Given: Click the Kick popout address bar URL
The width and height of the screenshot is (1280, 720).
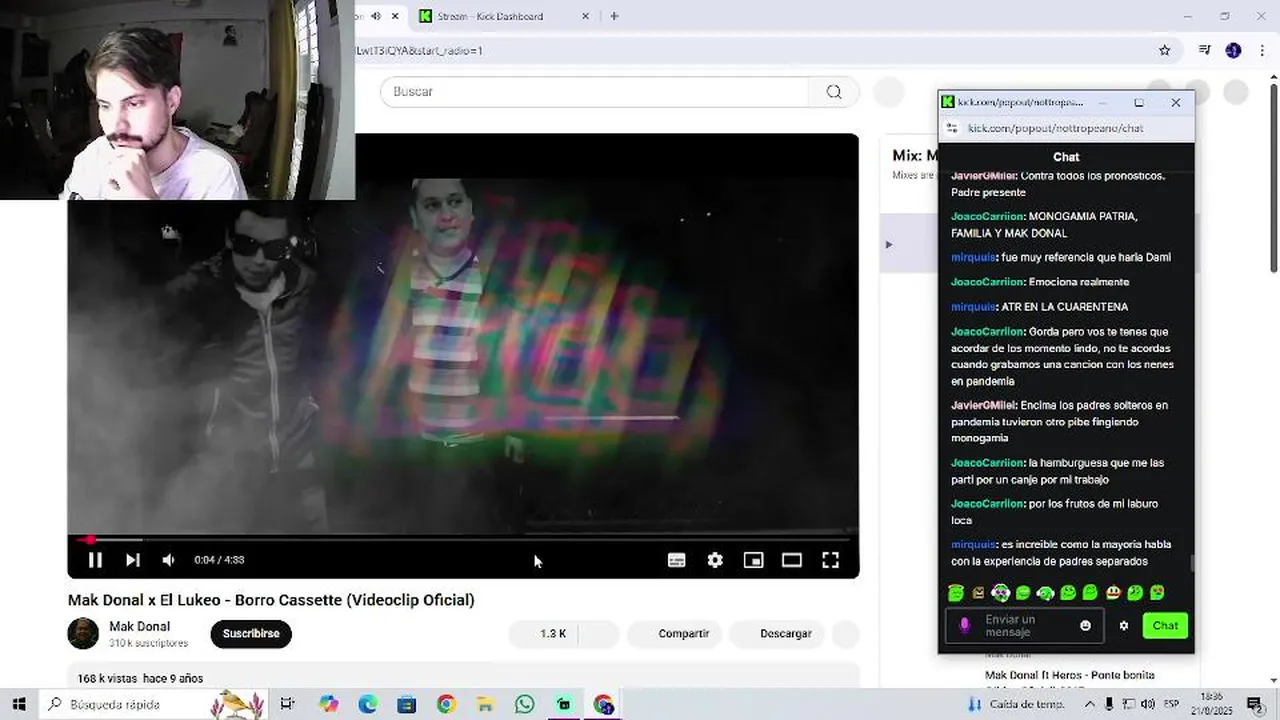Looking at the screenshot, I should point(1055,128).
